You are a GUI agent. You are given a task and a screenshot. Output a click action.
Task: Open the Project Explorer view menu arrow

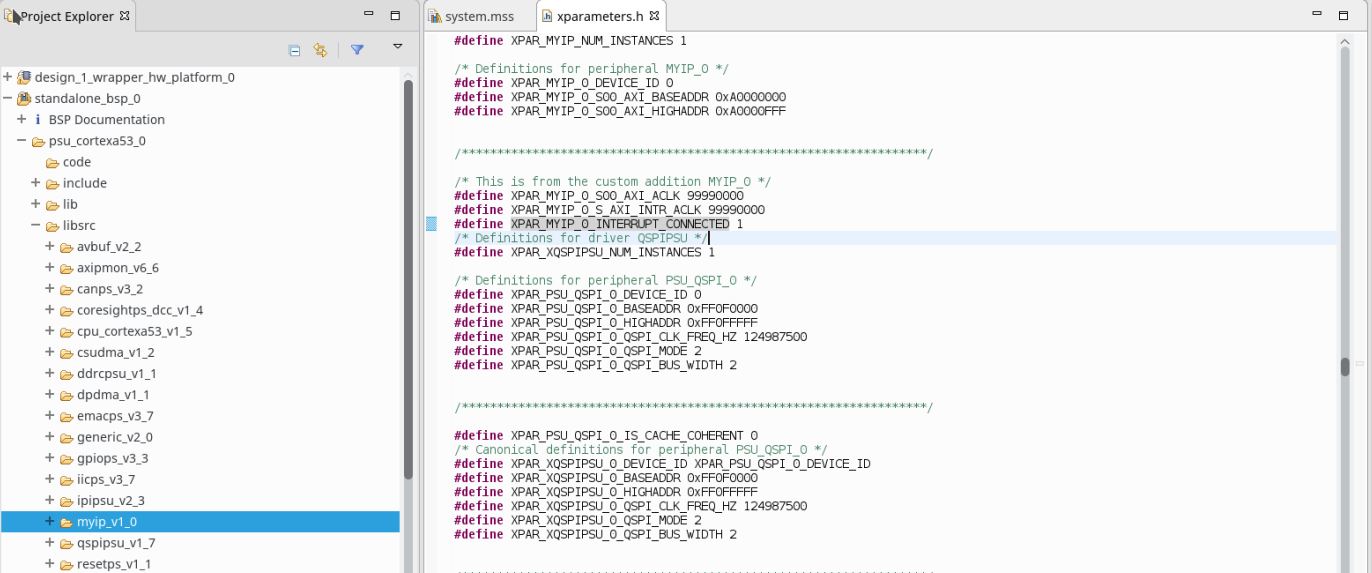[x=397, y=47]
